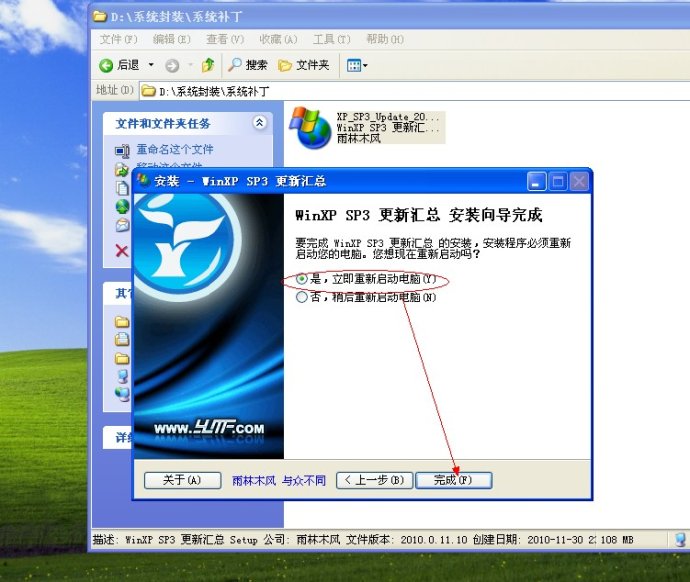Toggle the 文件夹 folders pane button
Screen dimensions: 690x582
(304, 66)
